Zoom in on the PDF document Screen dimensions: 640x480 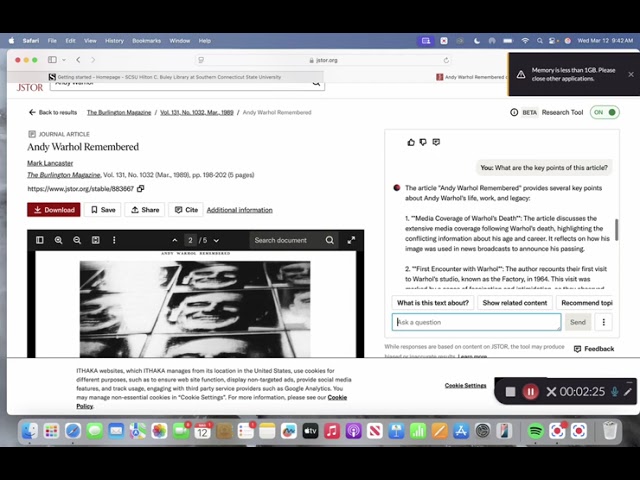pos(58,240)
